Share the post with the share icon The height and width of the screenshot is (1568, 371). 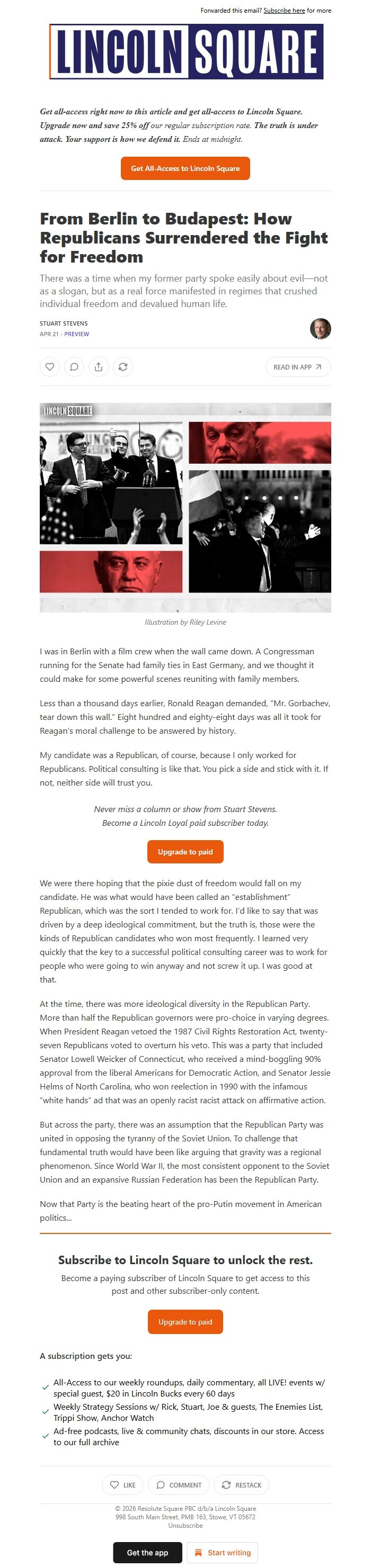pos(98,366)
